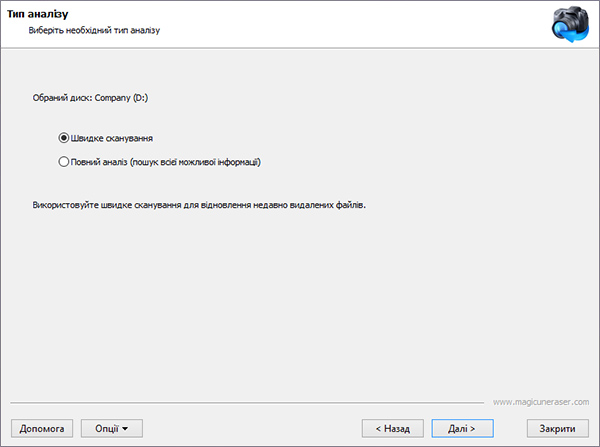The width and height of the screenshot is (600, 447).
Task: Click the Обраний диск: Company (D:) text
Action: [x=90, y=98]
